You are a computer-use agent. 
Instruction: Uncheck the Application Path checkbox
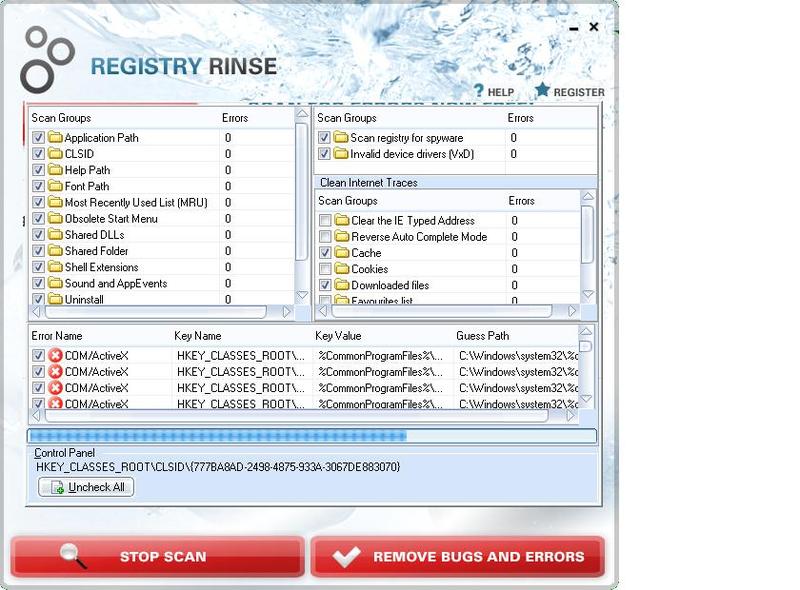38,138
